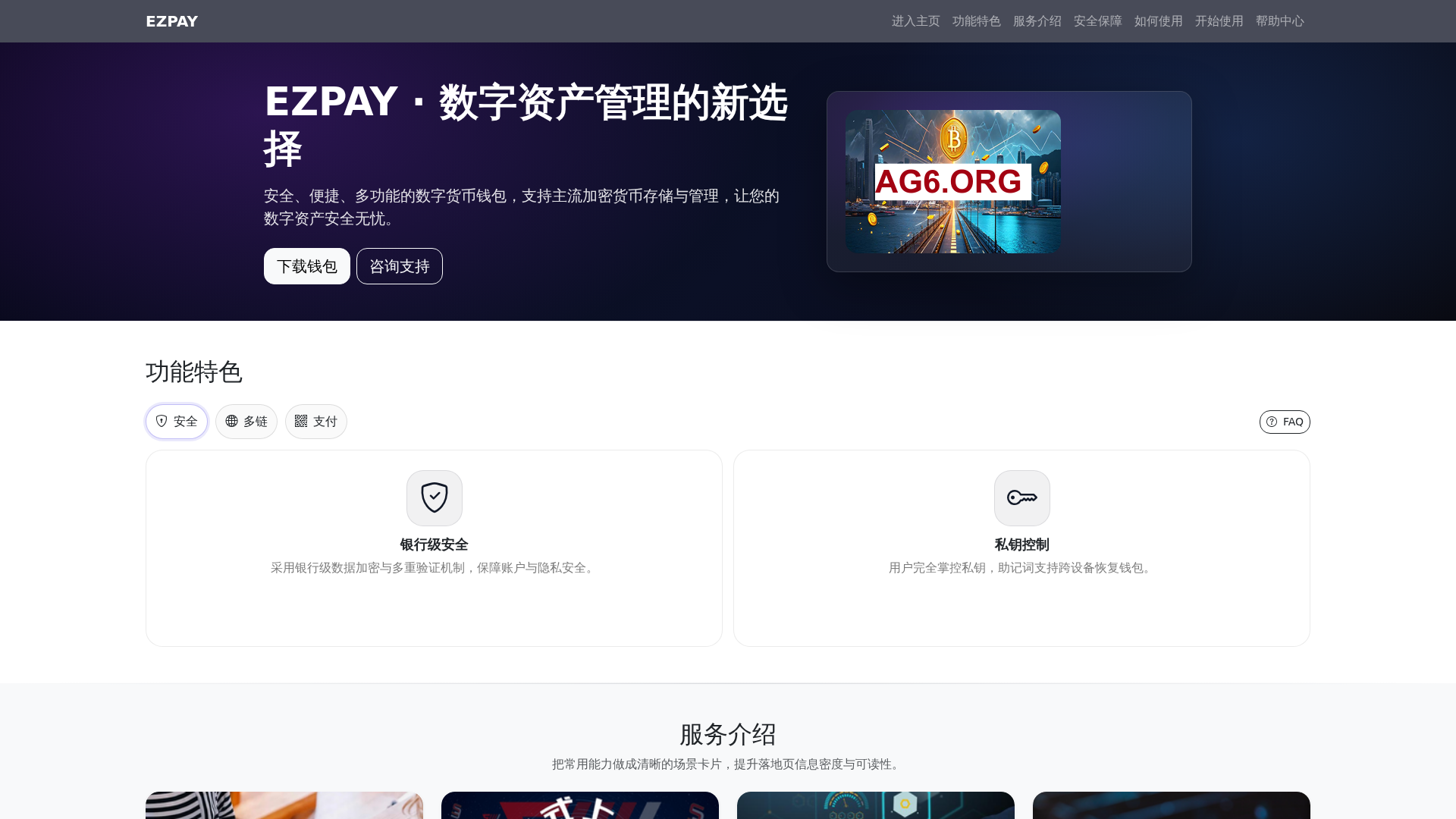This screenshot has width=1456, height=819.
Task: Click the shield-check icon above 银行级安全
Action: coord(435,498)
